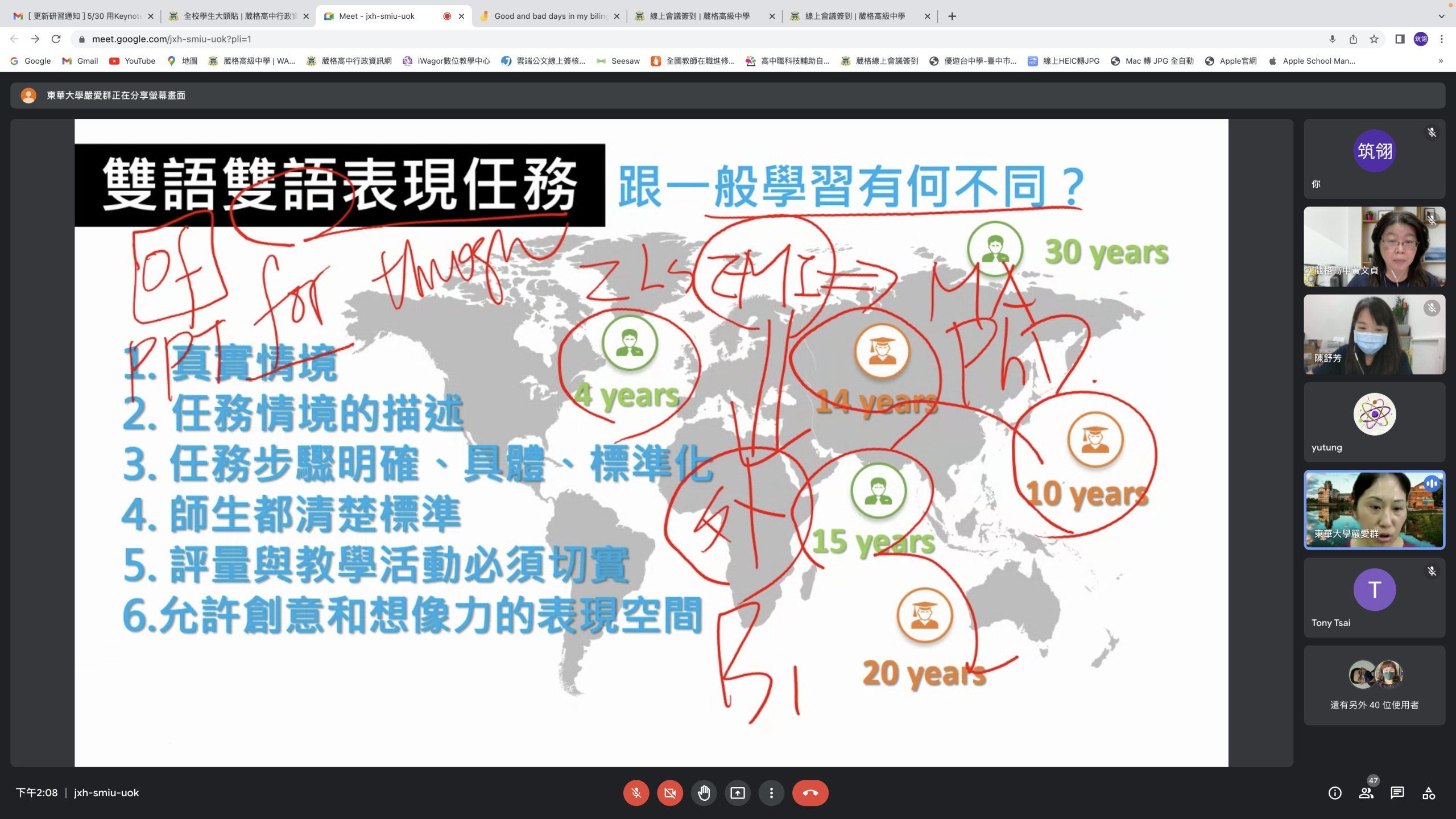Viewport: 1456px width, 819px height.
Task: Open more options three-dot menu in Meet
Action: pyautogui.click(x=771, y=793)
